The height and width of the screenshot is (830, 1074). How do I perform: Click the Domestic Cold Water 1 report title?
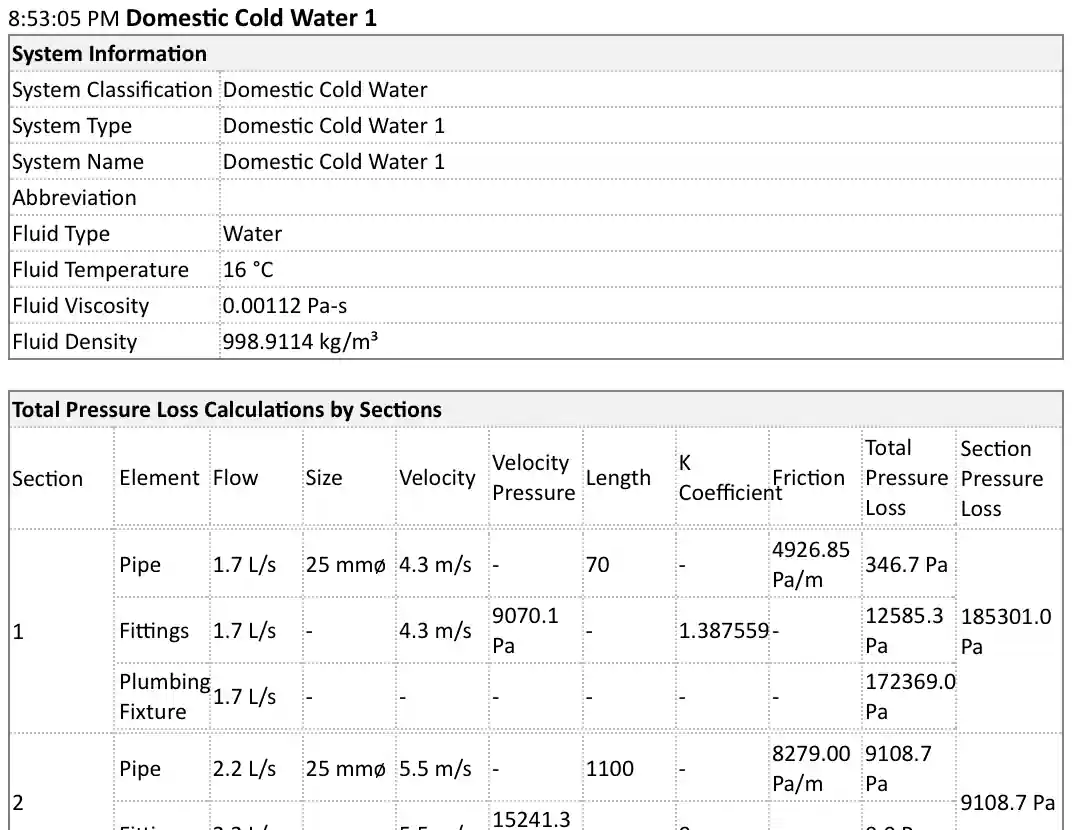click(251, 18)
